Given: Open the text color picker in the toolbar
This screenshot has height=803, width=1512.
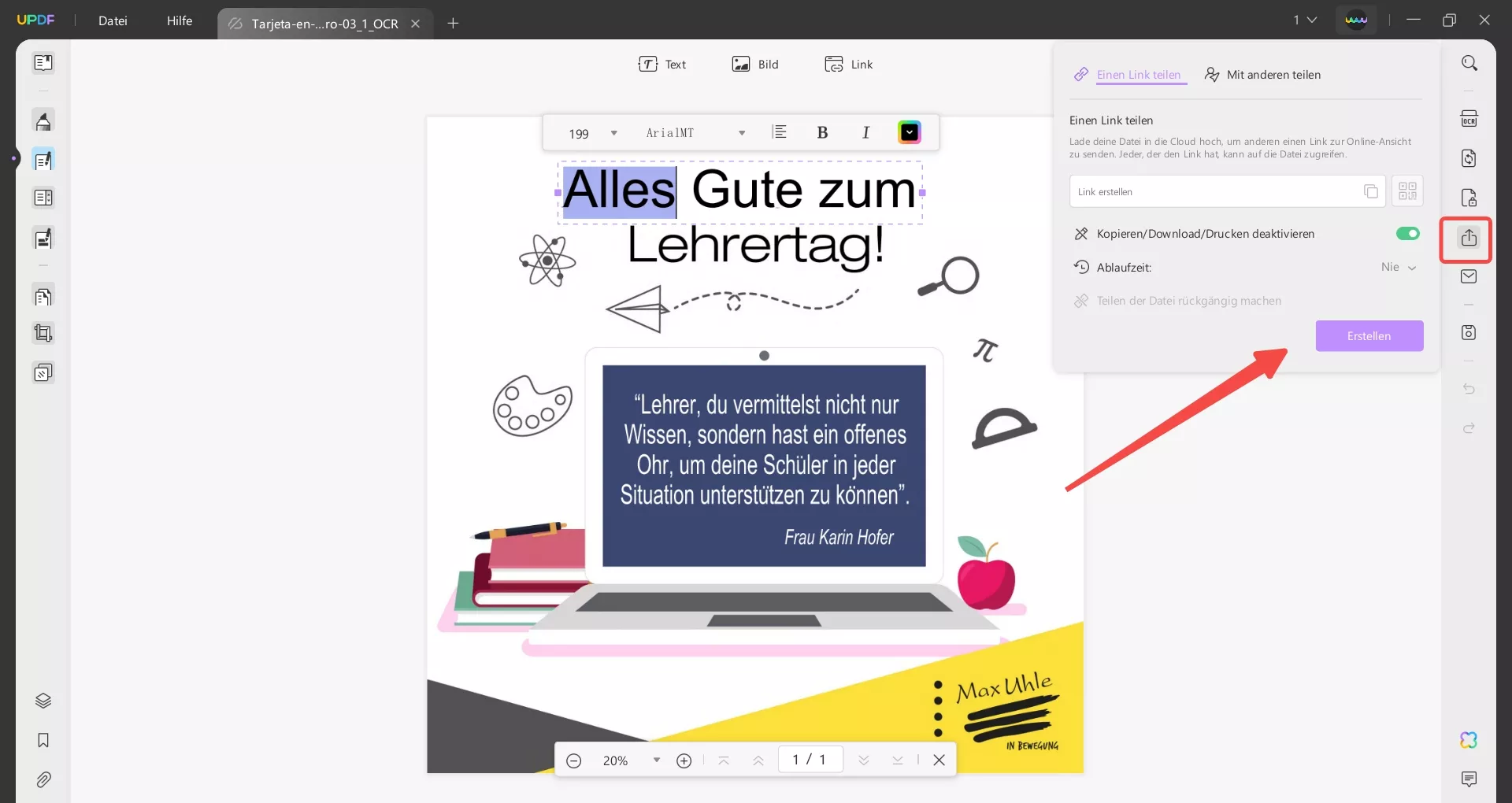Looking at the screenshot, I should pyautogui.click(x=910, y=132).
